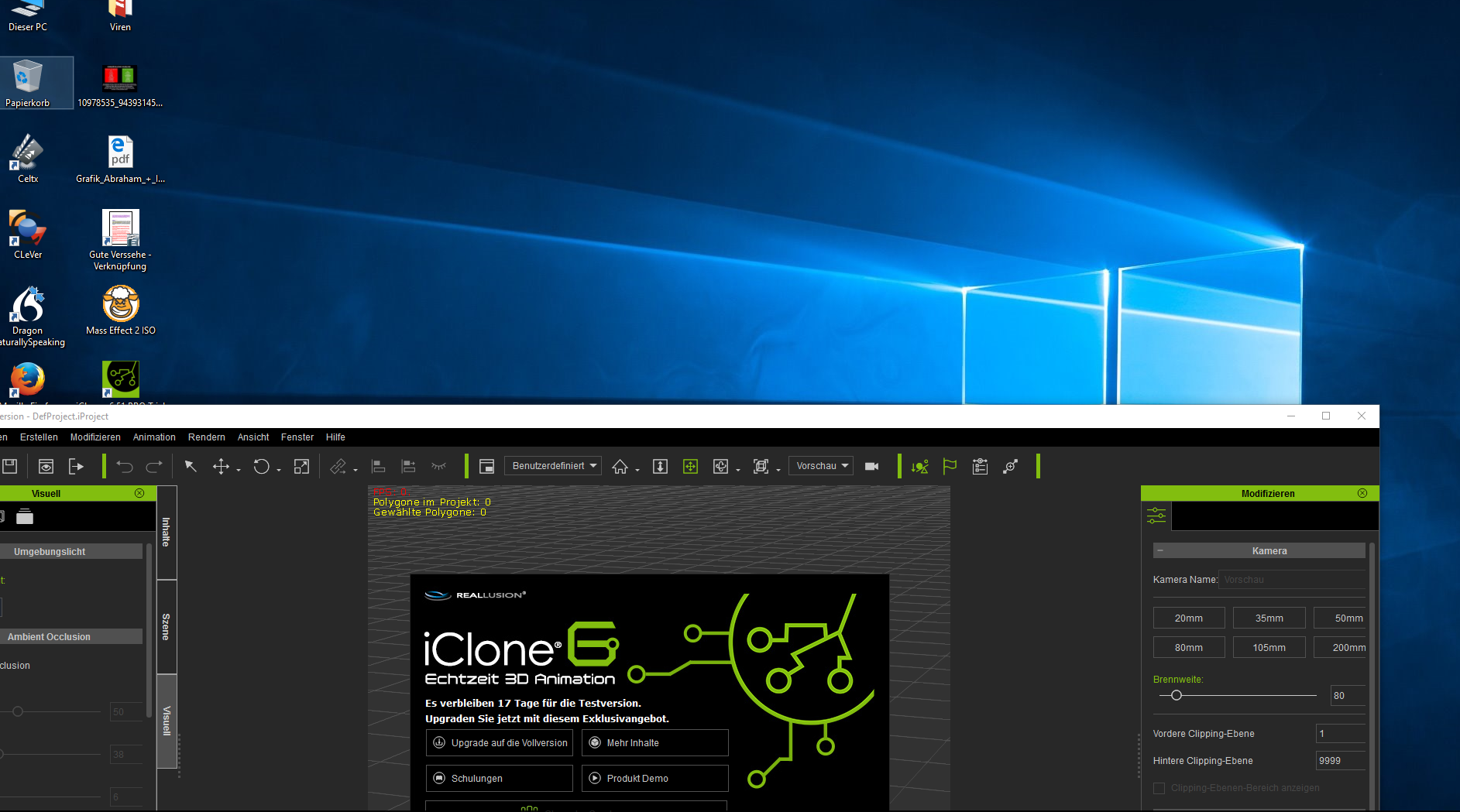Switch to the Visuell side tab
This screenshot has width=1460, height=812.
click(x=167, y=721)
